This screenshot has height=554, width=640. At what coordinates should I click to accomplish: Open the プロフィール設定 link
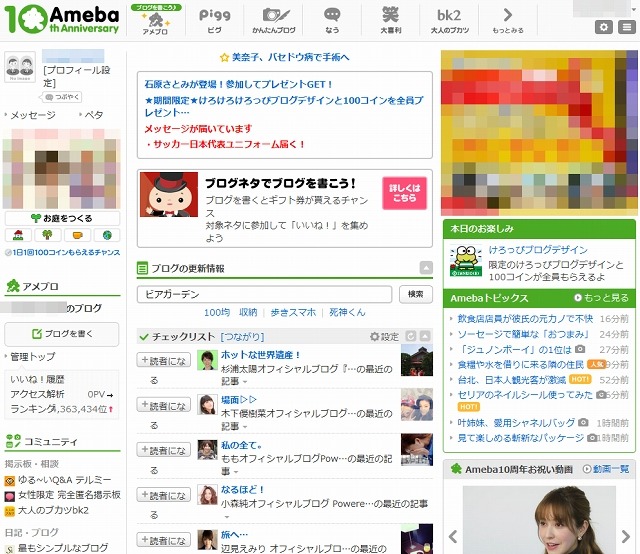[x=77, y=76]
